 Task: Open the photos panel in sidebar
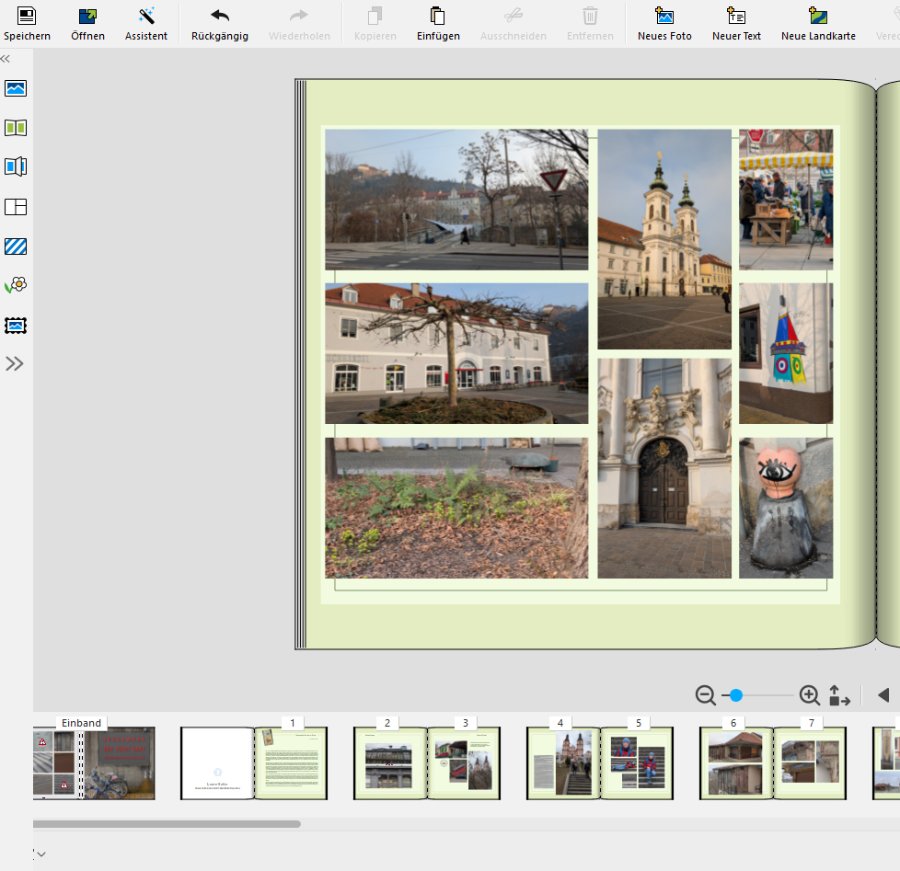click(16, 88)
